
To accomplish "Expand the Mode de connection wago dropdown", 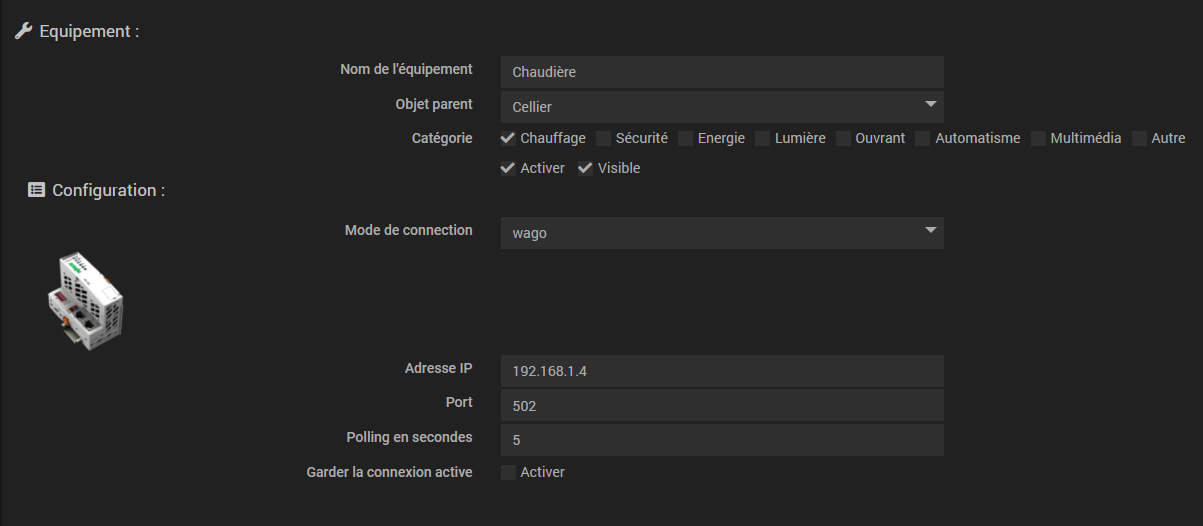I will tap(721, 233).
